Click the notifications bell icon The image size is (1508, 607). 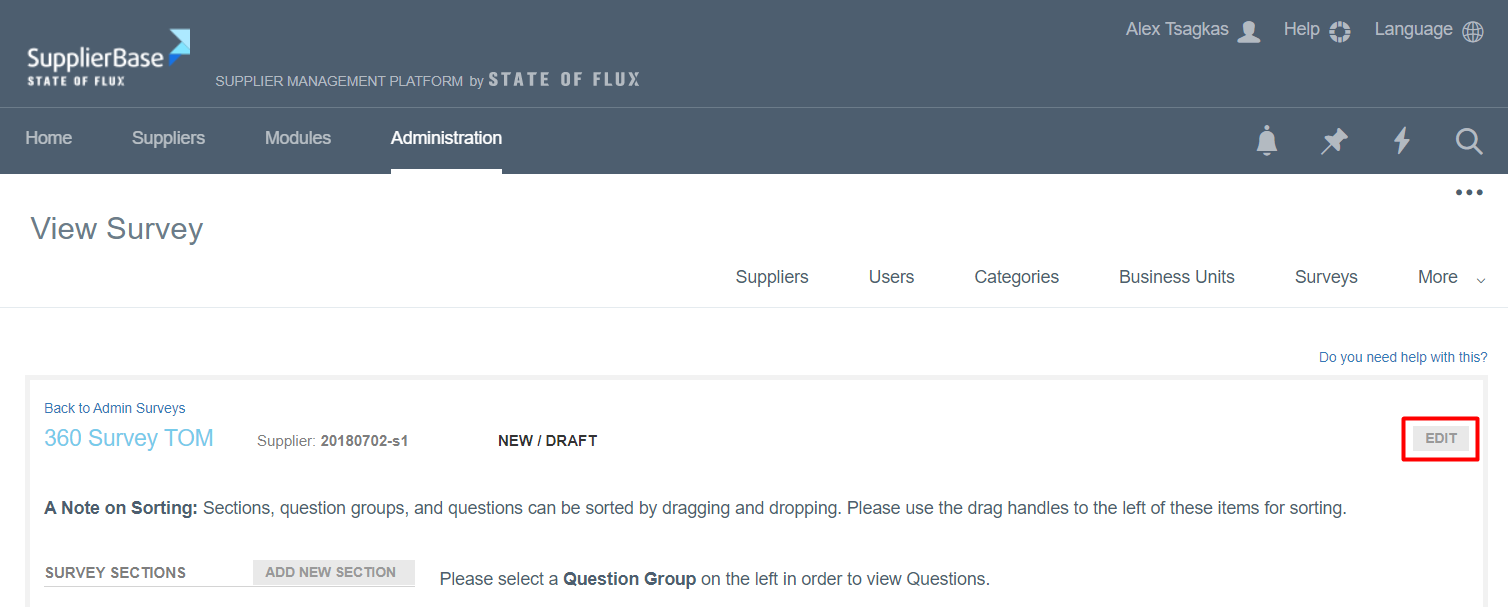click(1267, 141)
